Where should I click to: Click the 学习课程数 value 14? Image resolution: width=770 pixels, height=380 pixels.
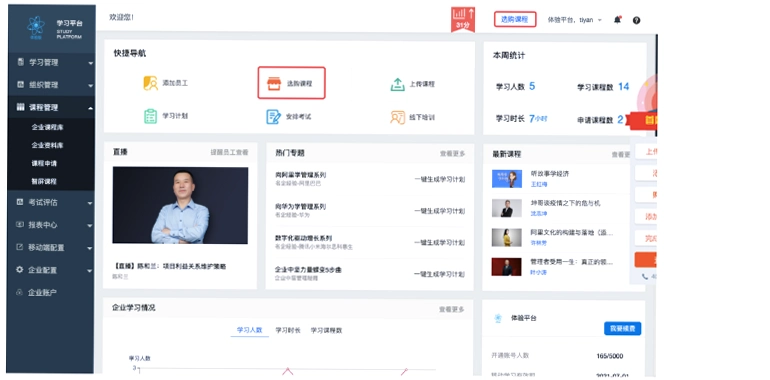(x=624, y=86)
